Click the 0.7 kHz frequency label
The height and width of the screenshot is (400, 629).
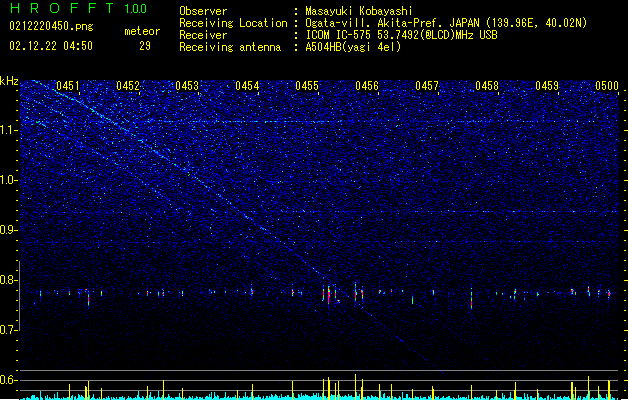coord(9,330)
